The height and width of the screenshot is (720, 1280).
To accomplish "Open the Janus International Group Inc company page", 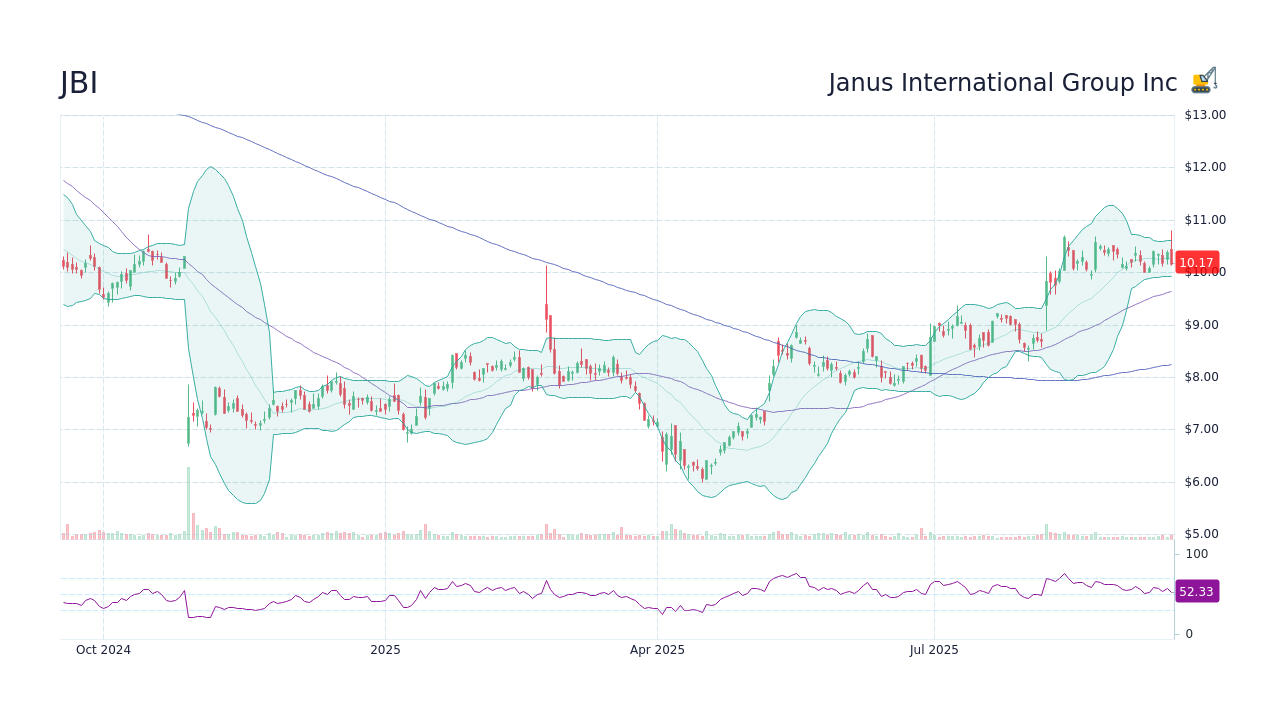I will (x=1002, y=82).
